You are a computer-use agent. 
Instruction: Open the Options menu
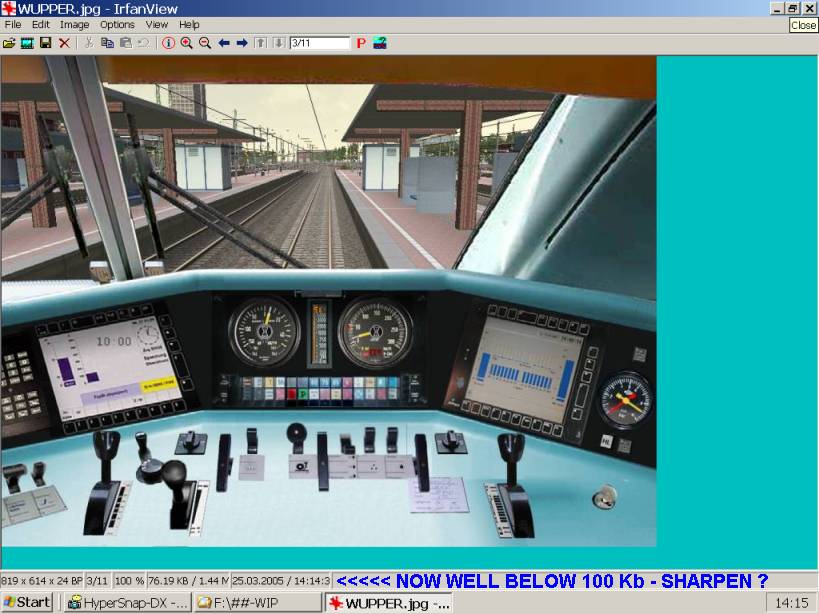(x=117, y=25)
